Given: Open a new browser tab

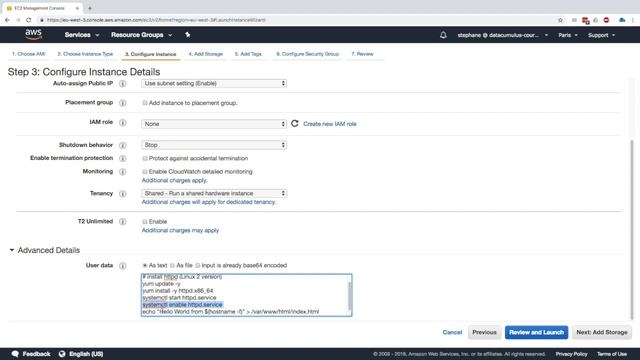Looking at the screenshot, I should [90, 8].
